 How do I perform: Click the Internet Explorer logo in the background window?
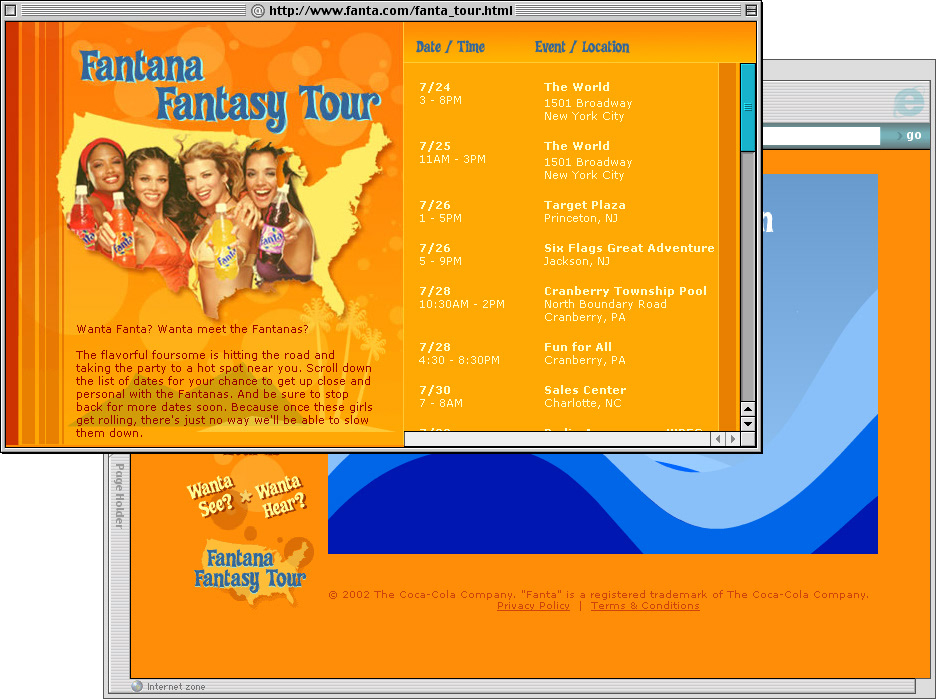pos(909,101)
